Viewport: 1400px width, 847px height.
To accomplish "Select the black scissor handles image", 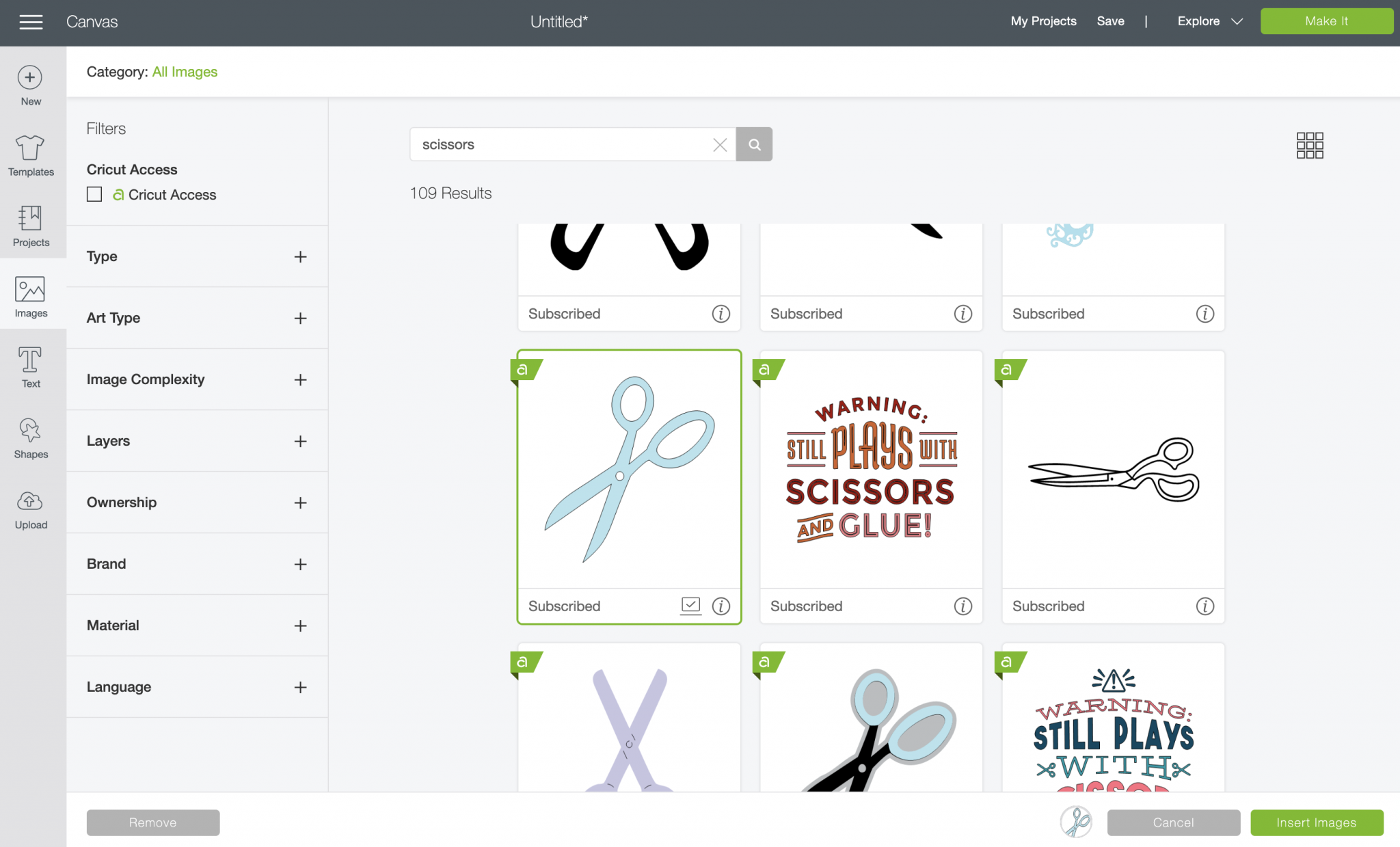I will (629, 260).
